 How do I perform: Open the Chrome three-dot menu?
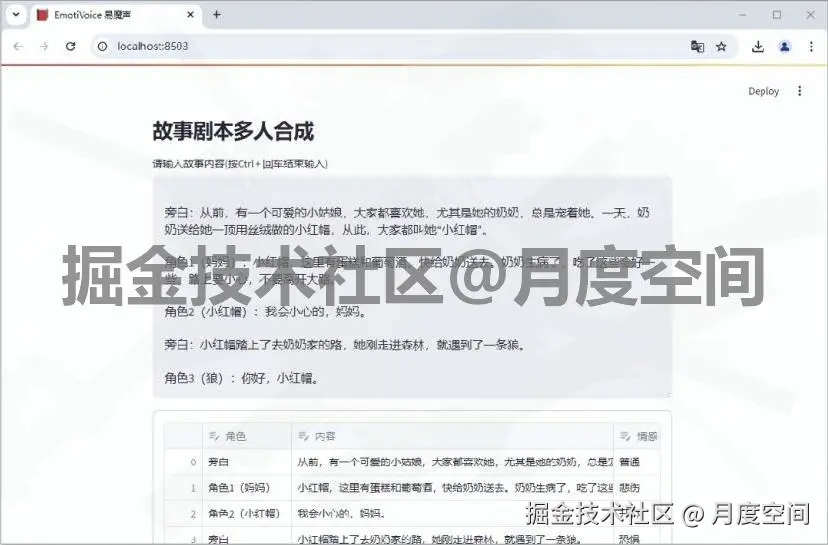(x=811, y=46)
